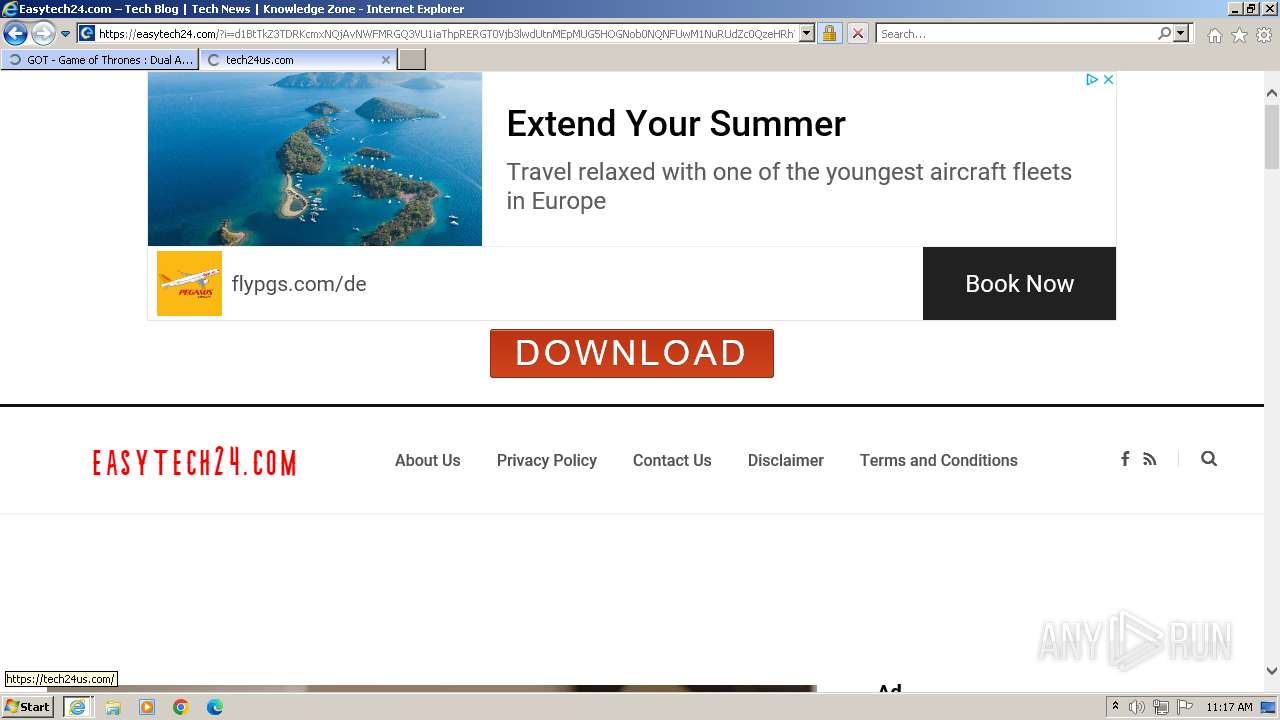Switch to GOT - Game of Thrones tab

click(100, 60)
